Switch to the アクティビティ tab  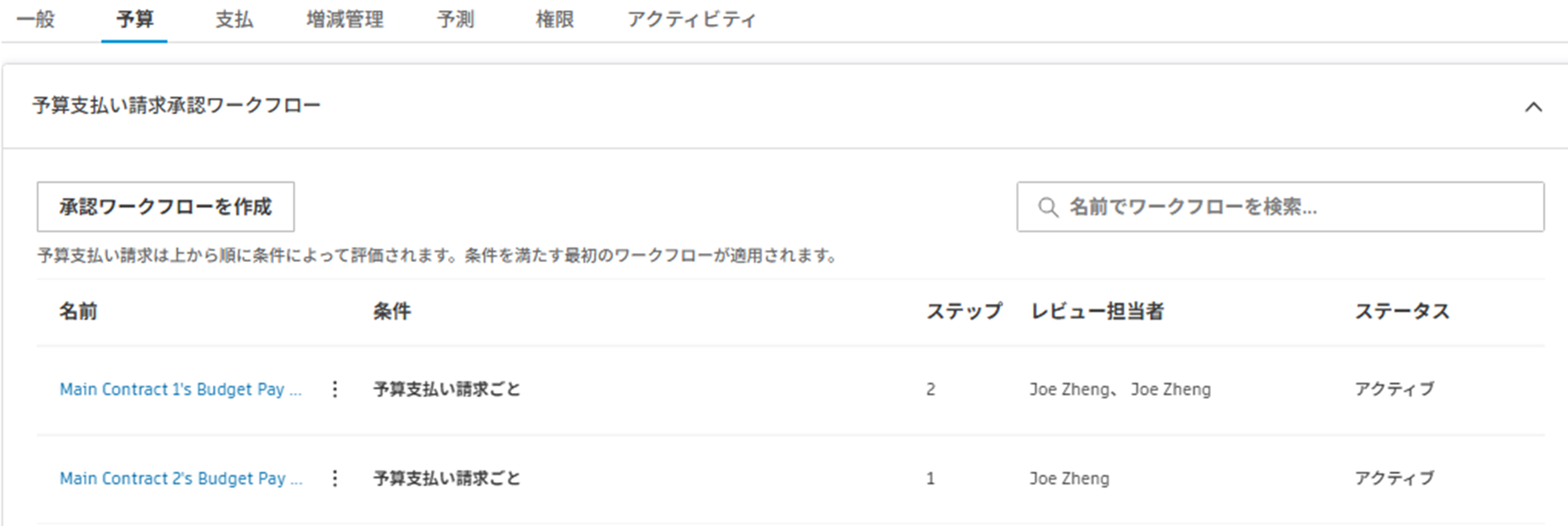(691, 19)
